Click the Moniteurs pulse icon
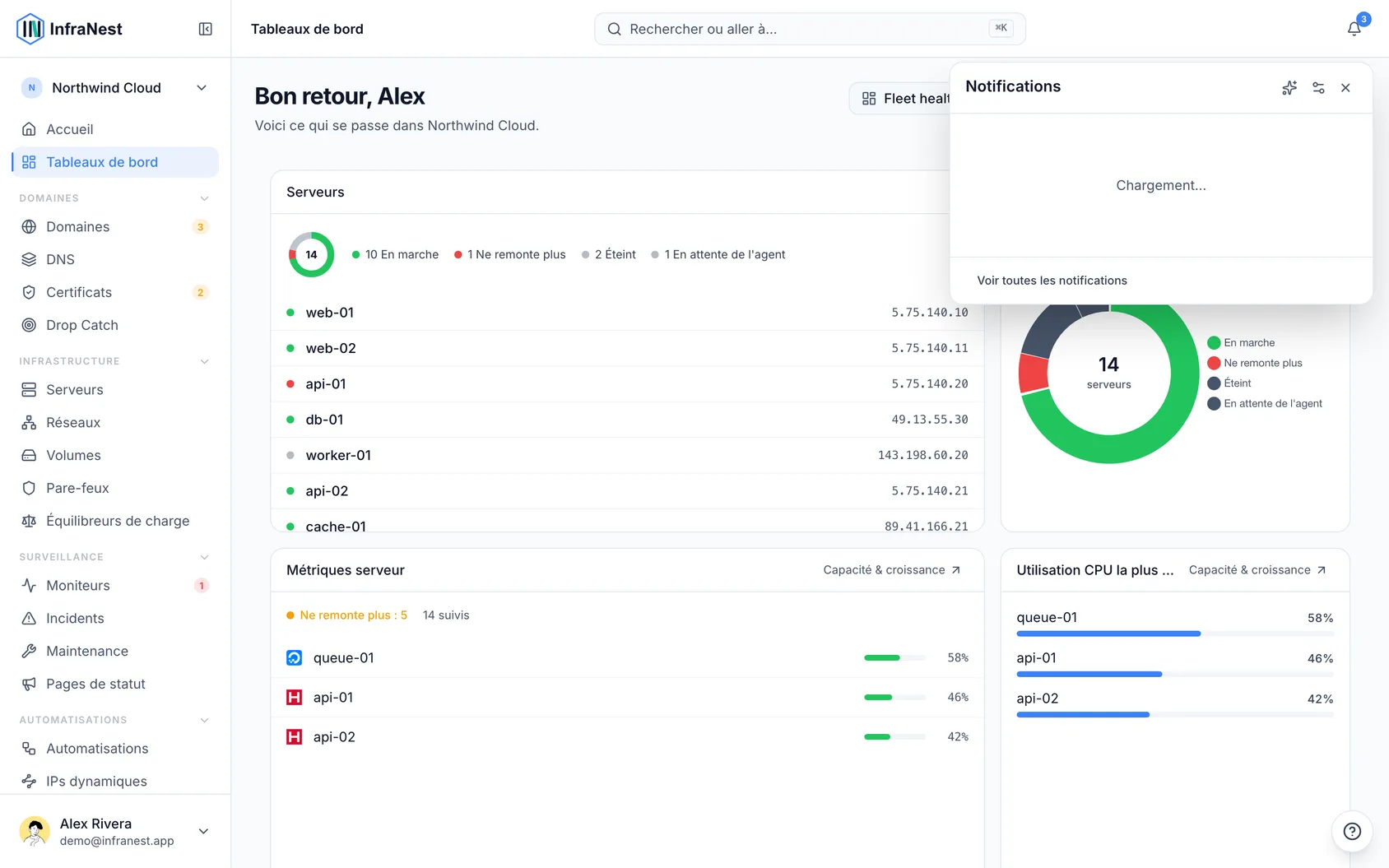The height and width of the screenshot is (868, 1389). pyautogui.click(x=29, y=585)
